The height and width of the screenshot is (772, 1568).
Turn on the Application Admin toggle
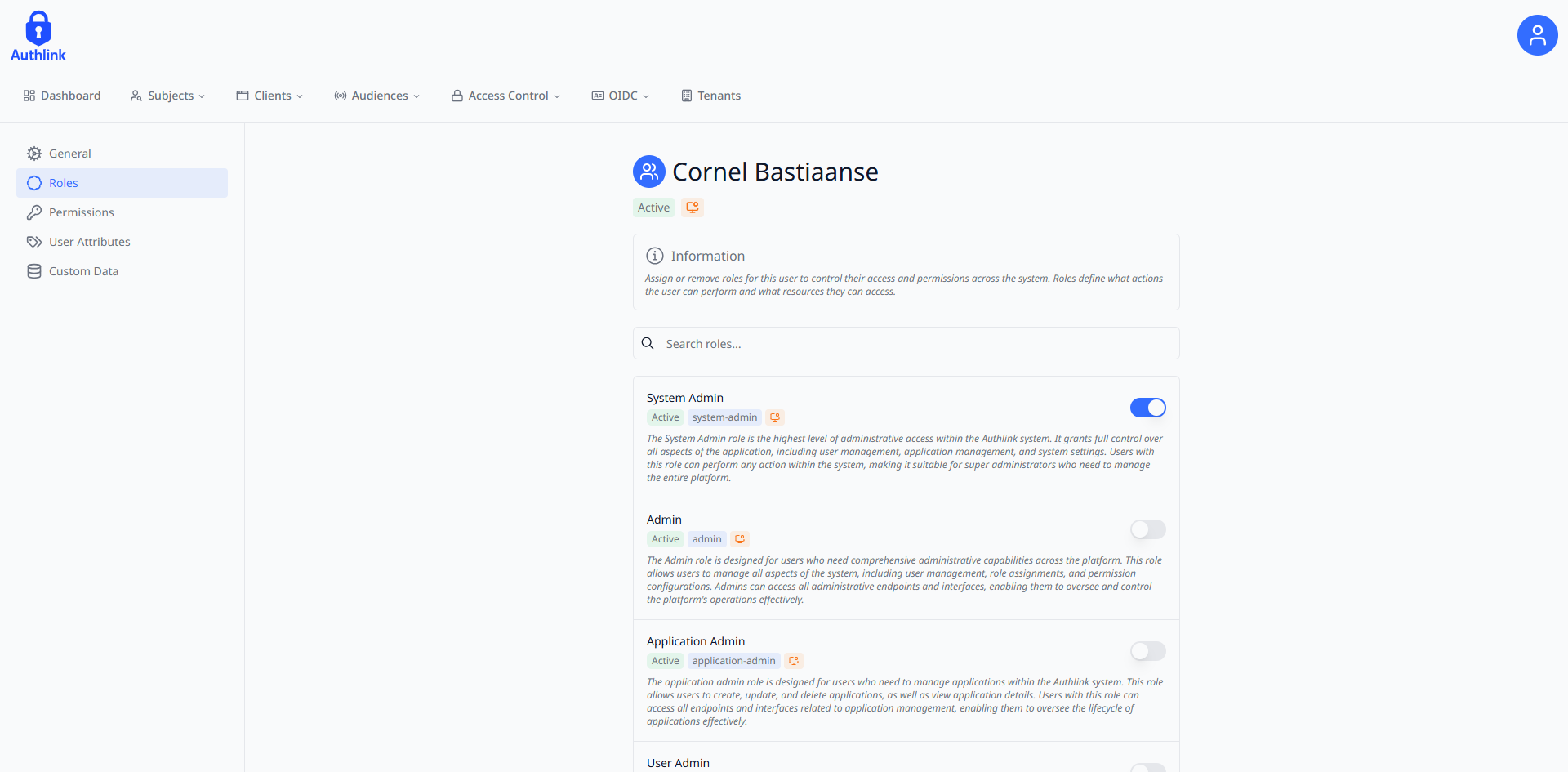[x=1147, y=651]
